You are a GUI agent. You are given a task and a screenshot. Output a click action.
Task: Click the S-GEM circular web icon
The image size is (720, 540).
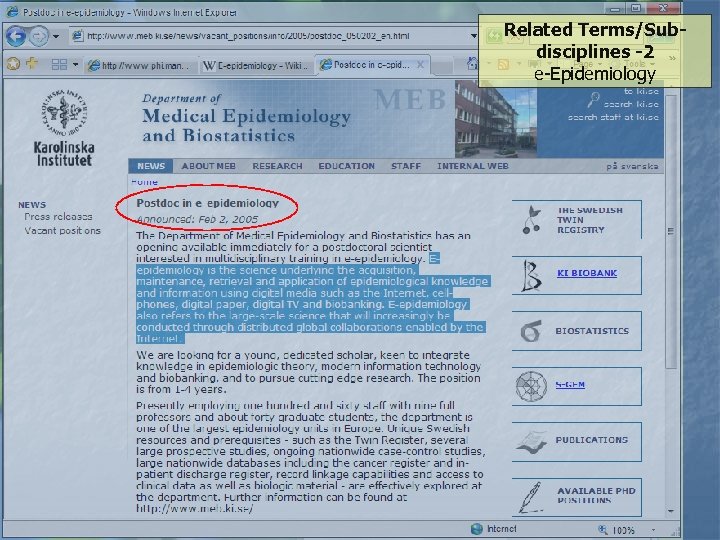pyautogui.click(x=531, y=387)
